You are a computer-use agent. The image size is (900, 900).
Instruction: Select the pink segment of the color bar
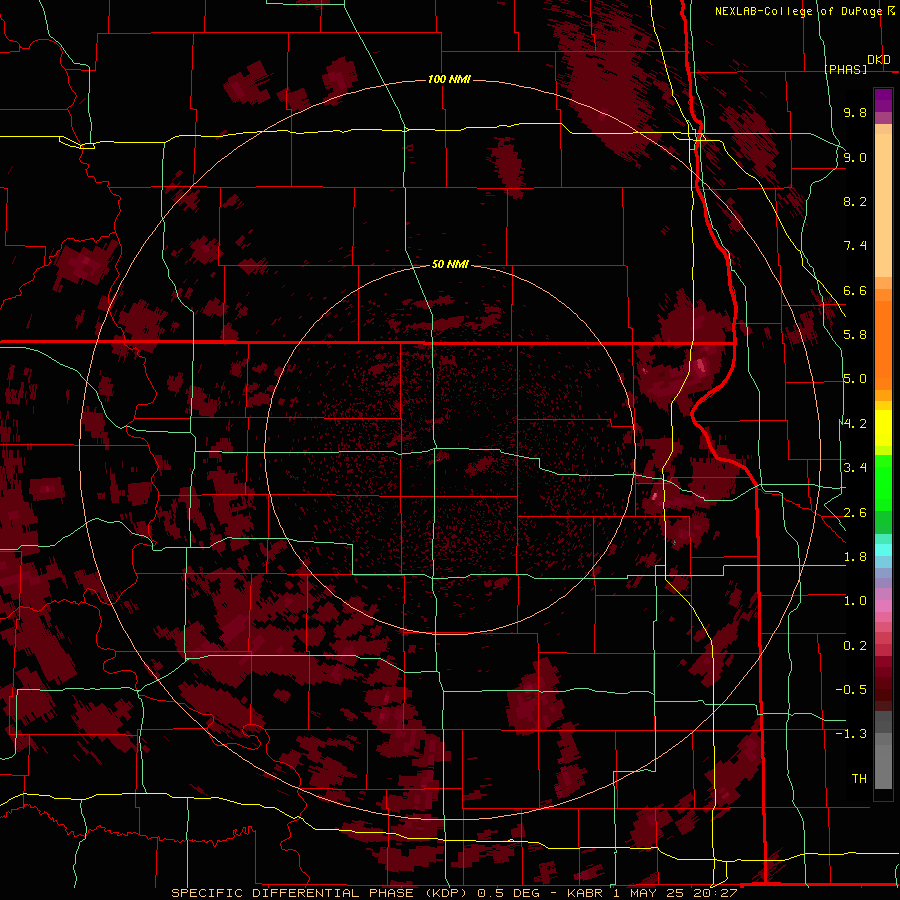point(883,606)
